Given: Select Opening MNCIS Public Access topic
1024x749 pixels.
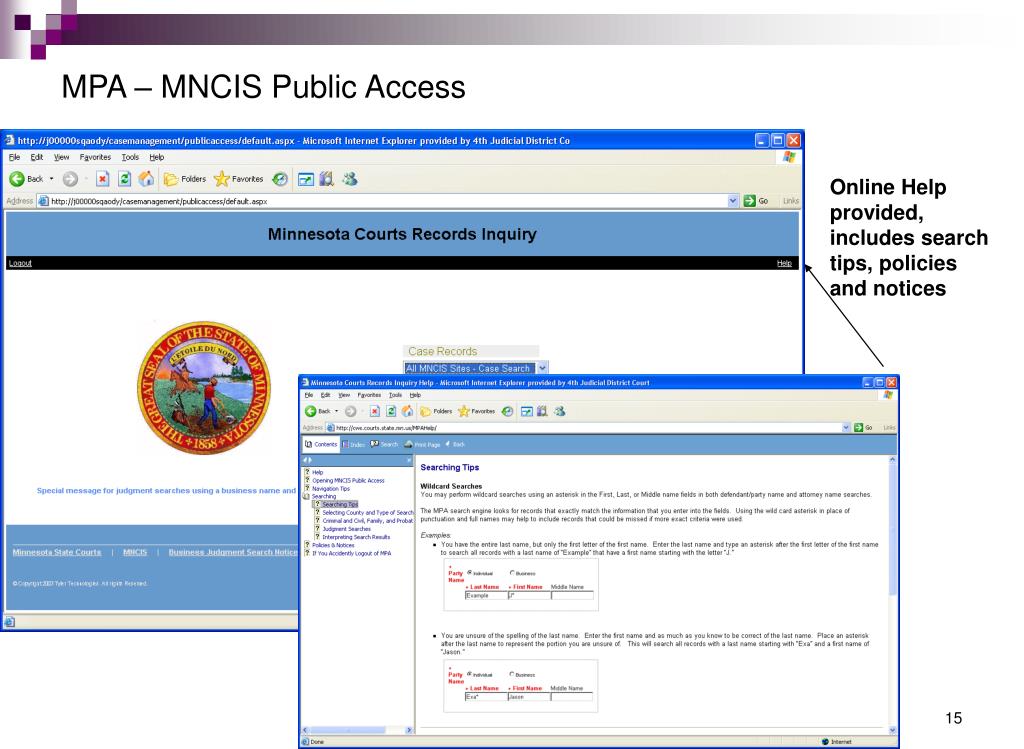Looking at the screenshot, I should (x=348, y=481).
